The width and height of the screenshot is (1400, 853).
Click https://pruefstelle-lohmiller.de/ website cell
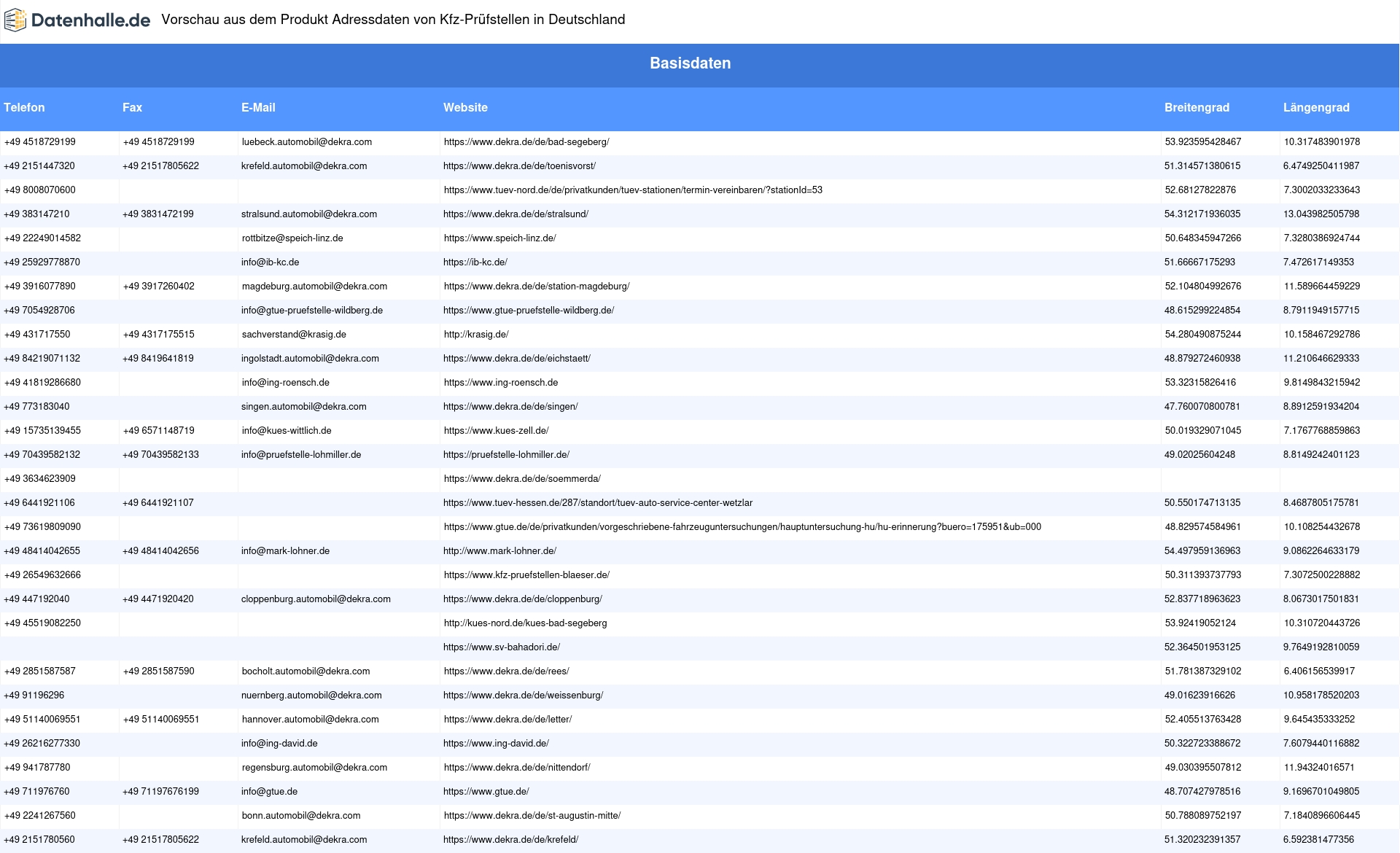[506, 455]
